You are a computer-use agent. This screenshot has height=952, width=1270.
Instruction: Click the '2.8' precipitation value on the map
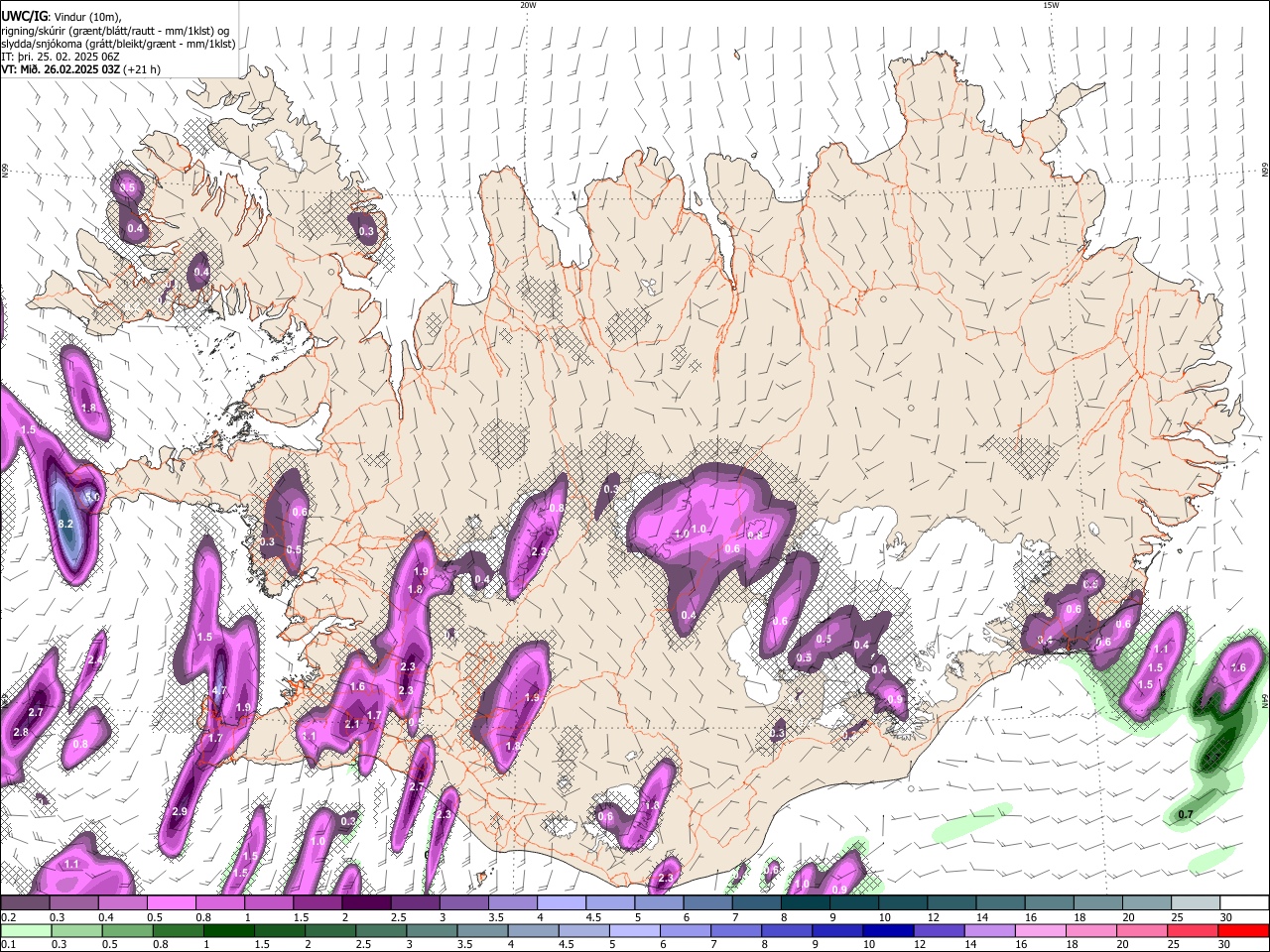pyautogui.click(x=21, y=732)
